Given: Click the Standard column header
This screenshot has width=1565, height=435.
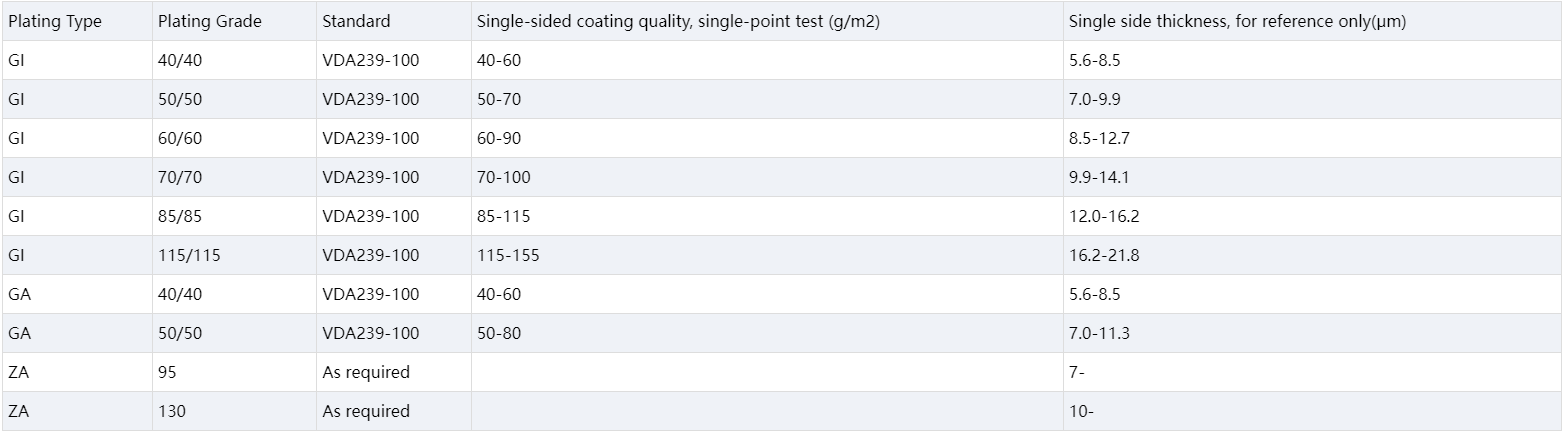Looking at the screenshot, I should [356, 21].
